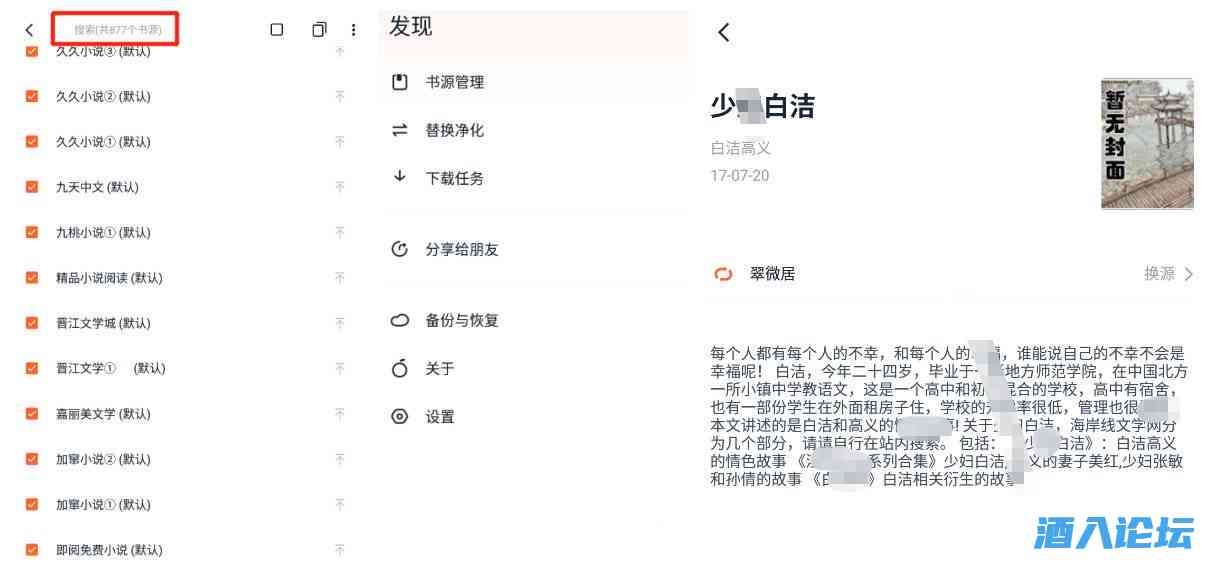Click the 书源管理 bookmark icon

click(400, 82)
